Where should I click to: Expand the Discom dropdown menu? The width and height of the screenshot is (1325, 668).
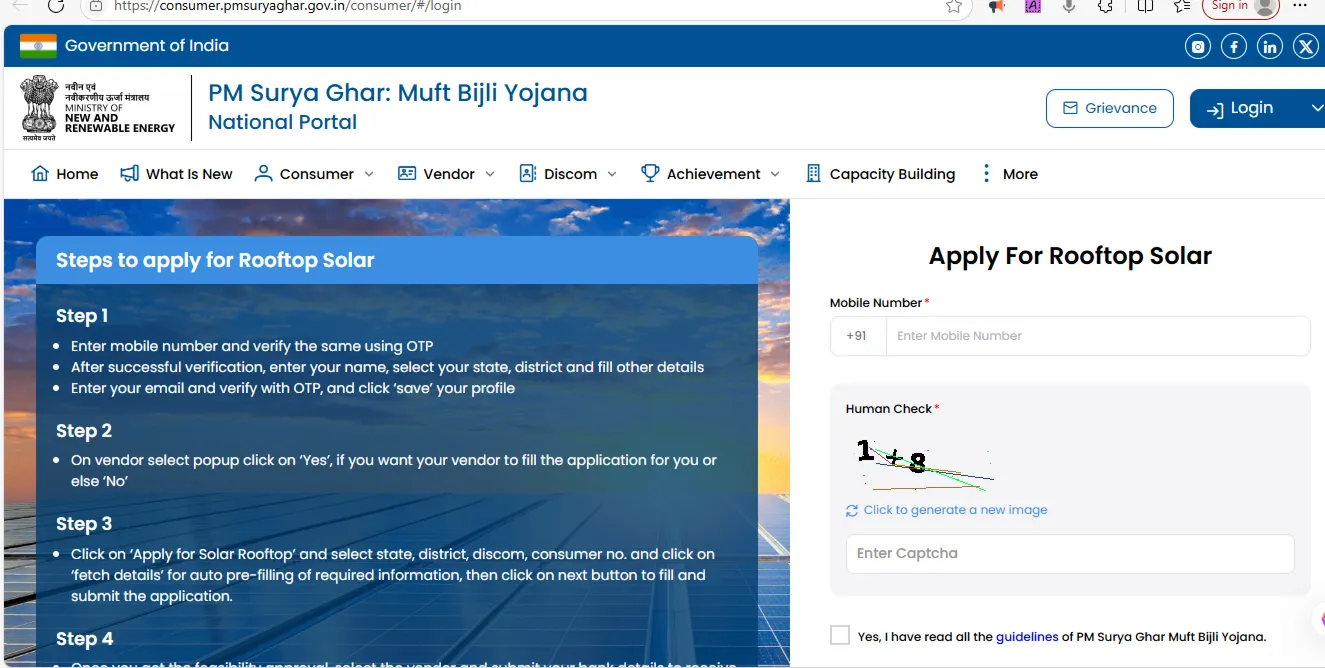tap(568, 174)
